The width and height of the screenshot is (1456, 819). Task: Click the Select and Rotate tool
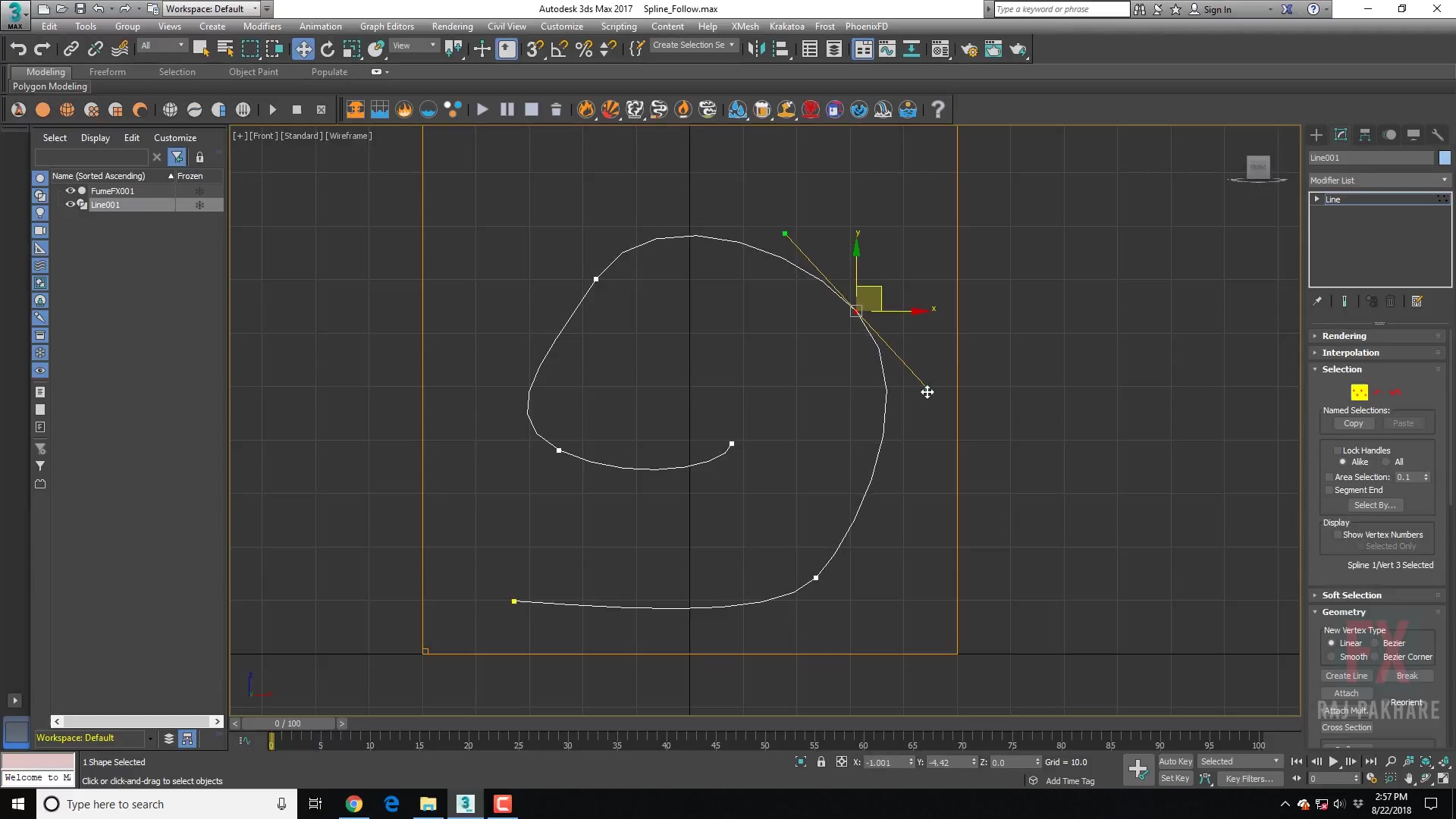tap(328, 49)
